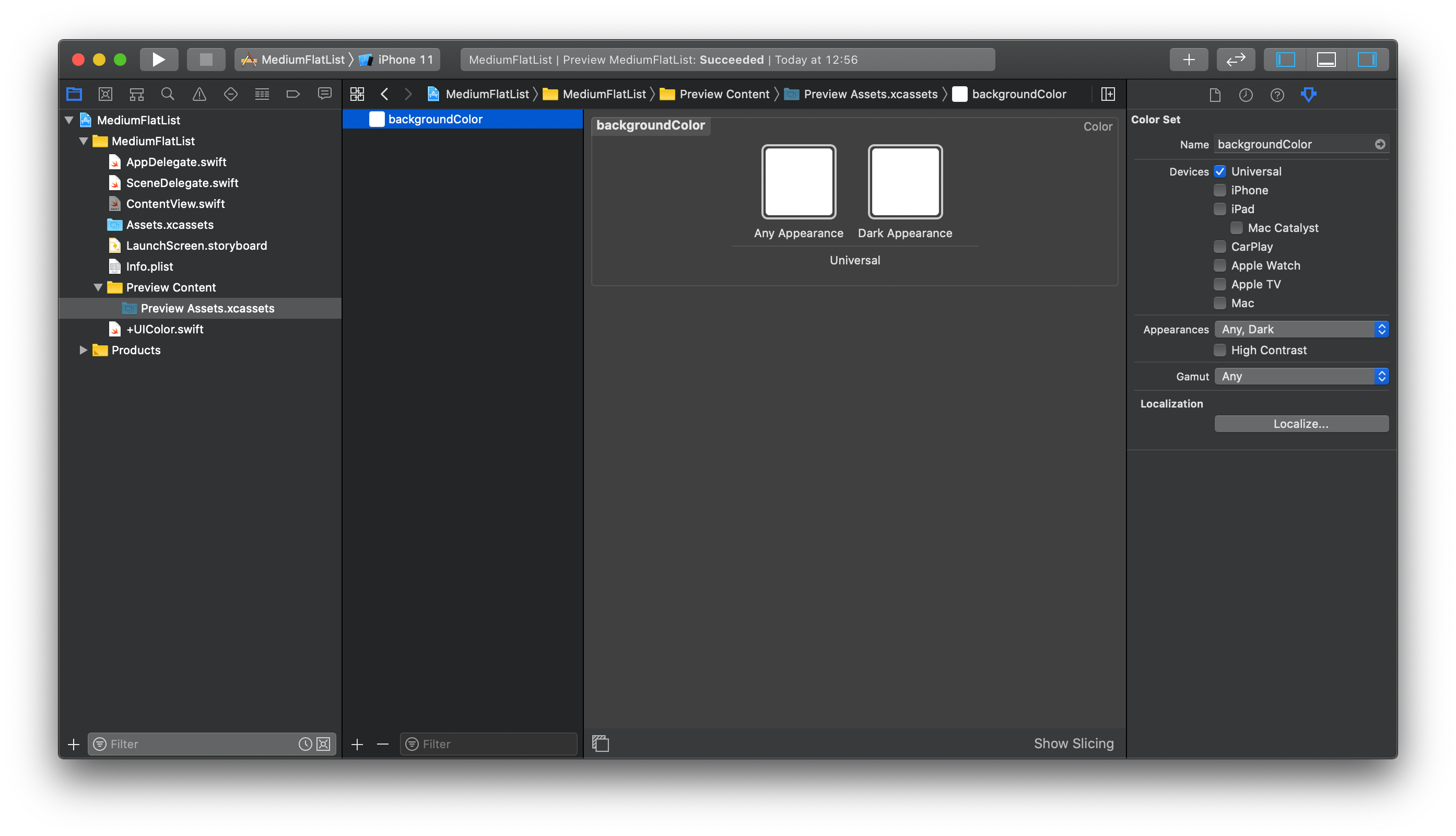The width and height of the screenshot is (1456, 836).
Task: Open the Find navigator with the magnifier icon
Action: click(x=168, y=94)
